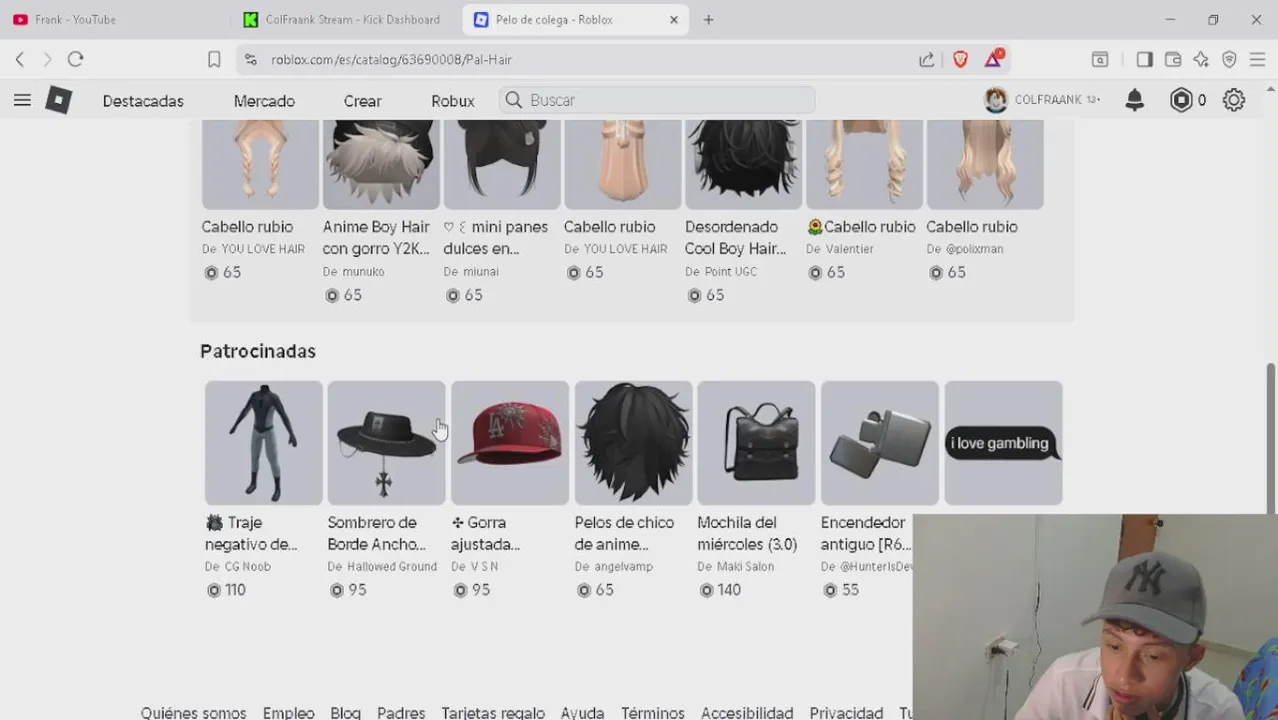
Task: Open creator Hallowed Ground link
Action: [x=391, y=566]
